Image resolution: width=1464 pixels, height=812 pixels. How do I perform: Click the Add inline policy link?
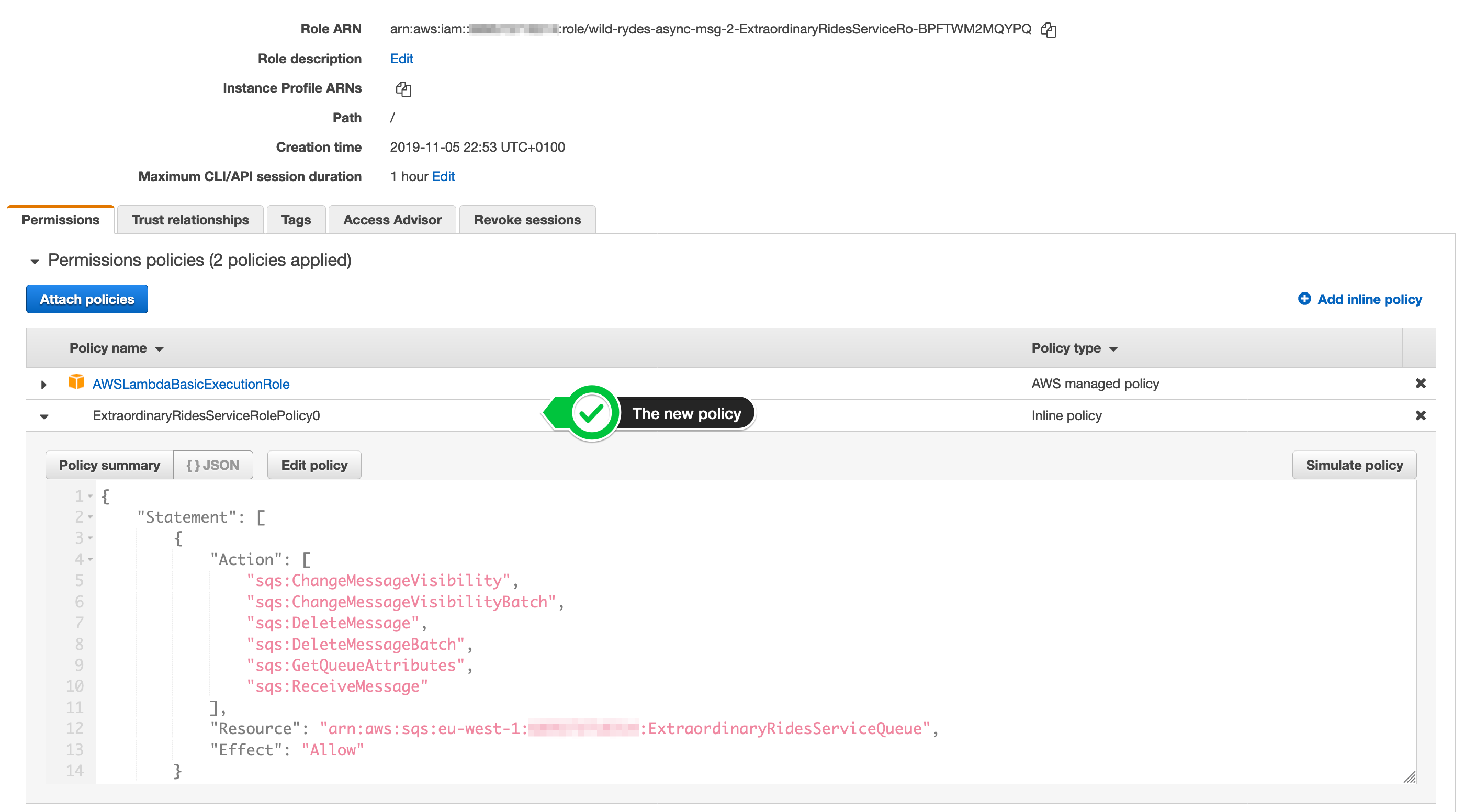[1370, 299]
